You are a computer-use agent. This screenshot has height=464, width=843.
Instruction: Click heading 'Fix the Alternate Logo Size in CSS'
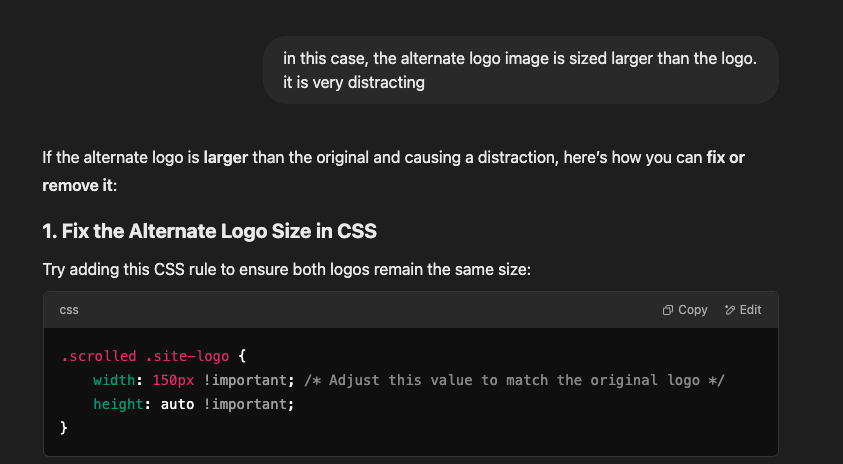209,231
